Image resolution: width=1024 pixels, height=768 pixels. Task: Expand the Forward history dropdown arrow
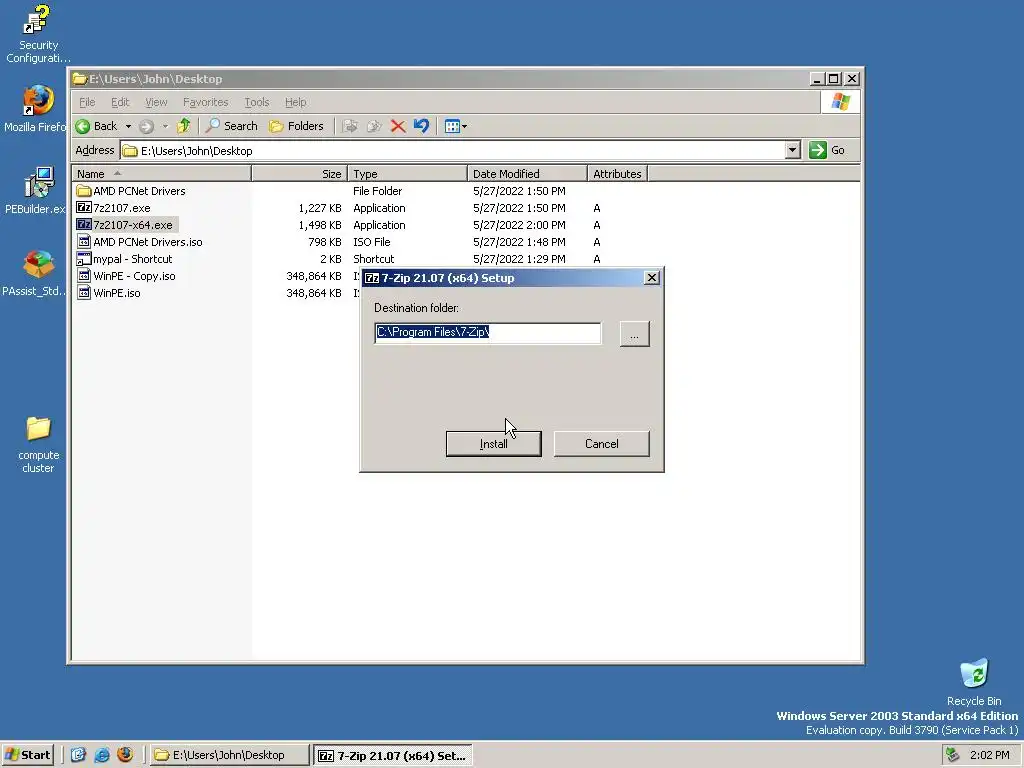(x=165, y=126)
